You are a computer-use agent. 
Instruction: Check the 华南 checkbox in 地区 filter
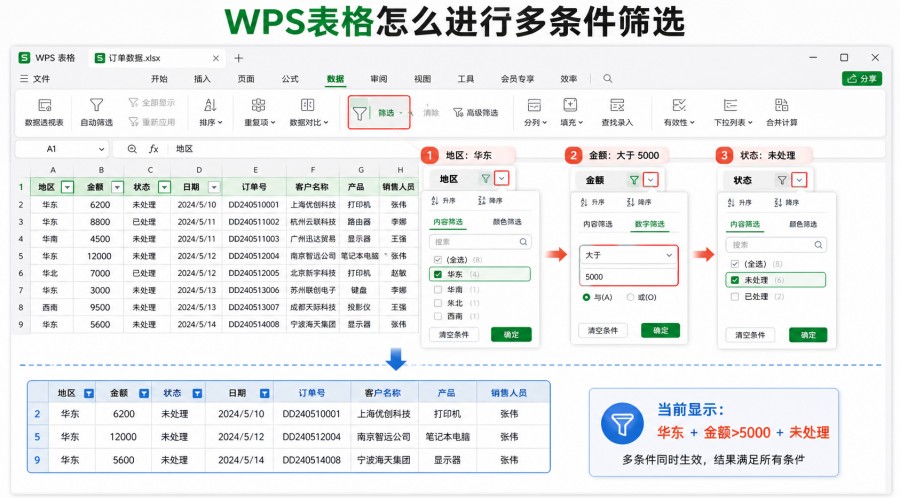pyautogui.click(x=438, y=290)
